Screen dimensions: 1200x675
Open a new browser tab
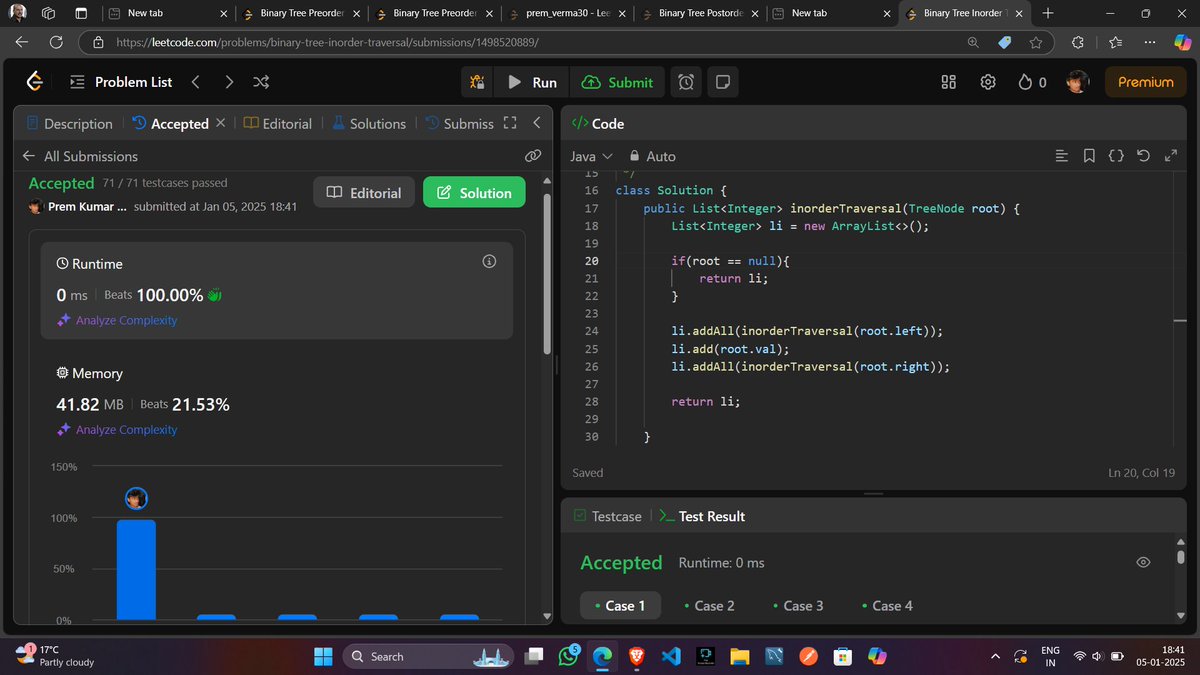click(x=1047, y=13)
